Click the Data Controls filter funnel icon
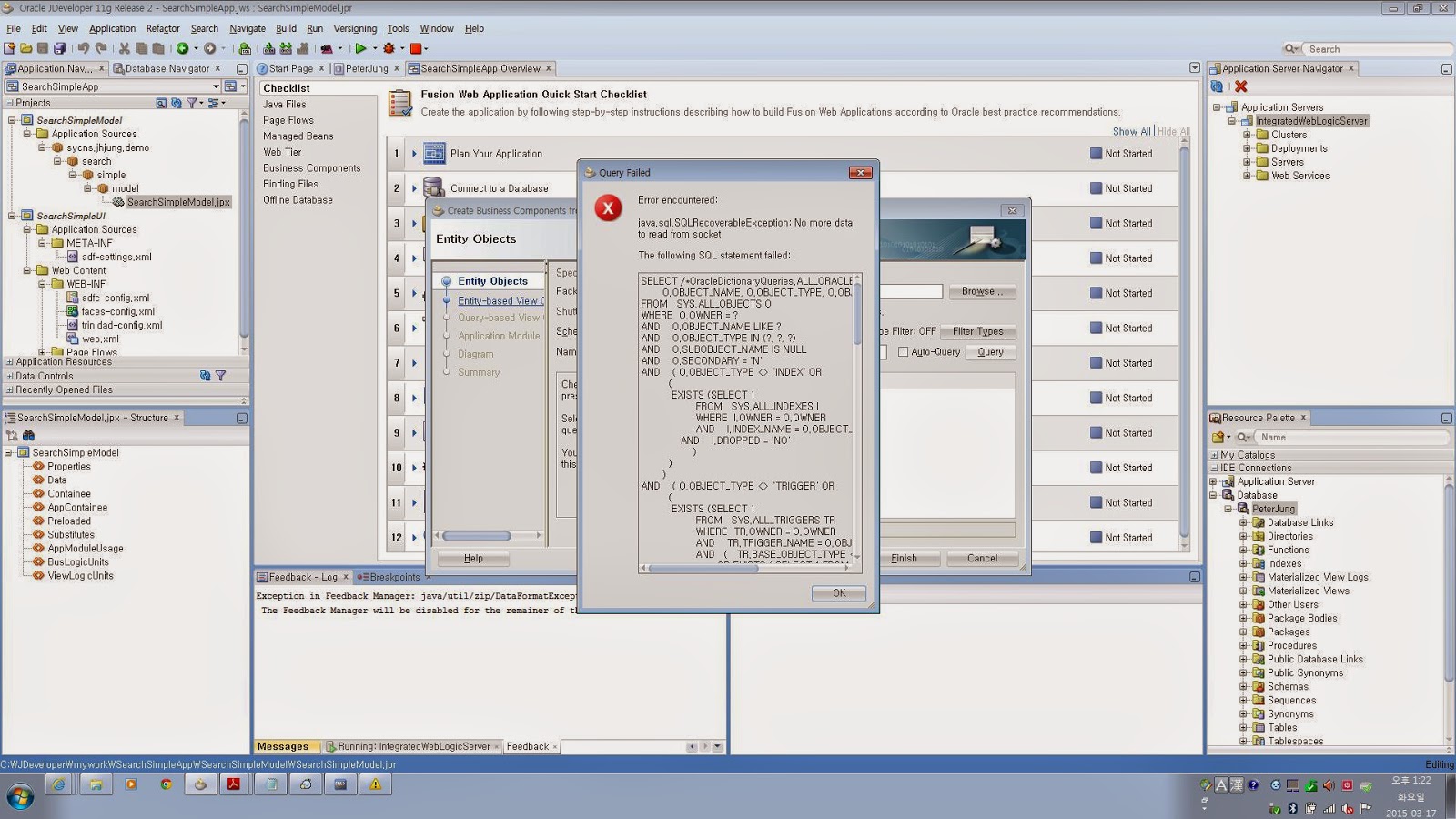The height and width of the screenshot is (819, 1456). point(220,376)
